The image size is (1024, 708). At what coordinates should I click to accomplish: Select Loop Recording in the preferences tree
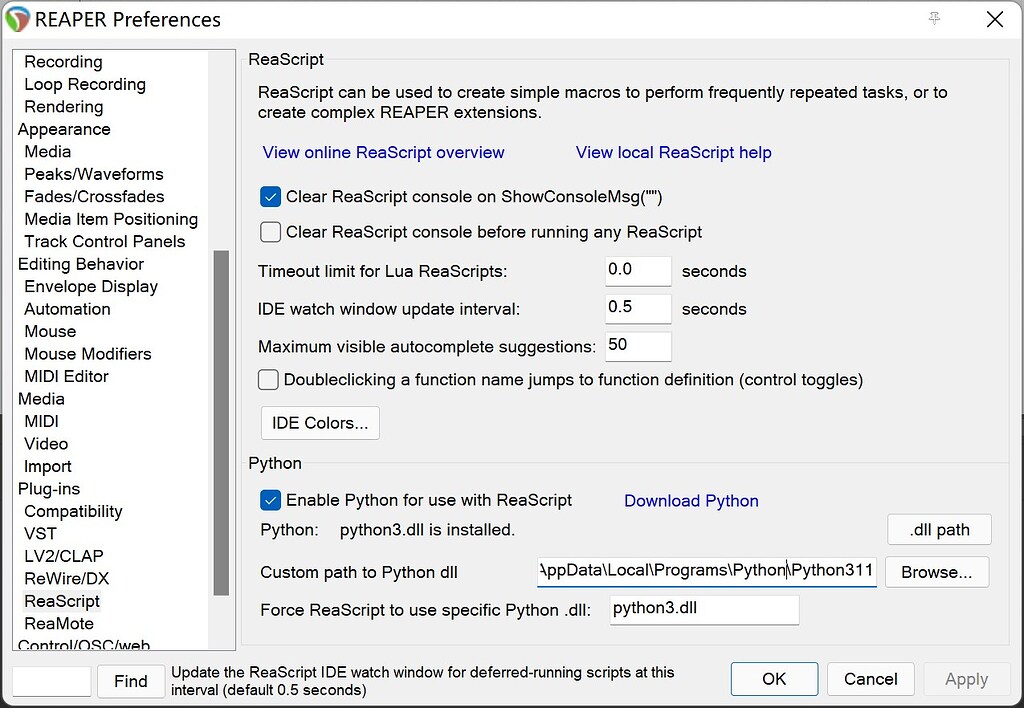coord(85,84)
